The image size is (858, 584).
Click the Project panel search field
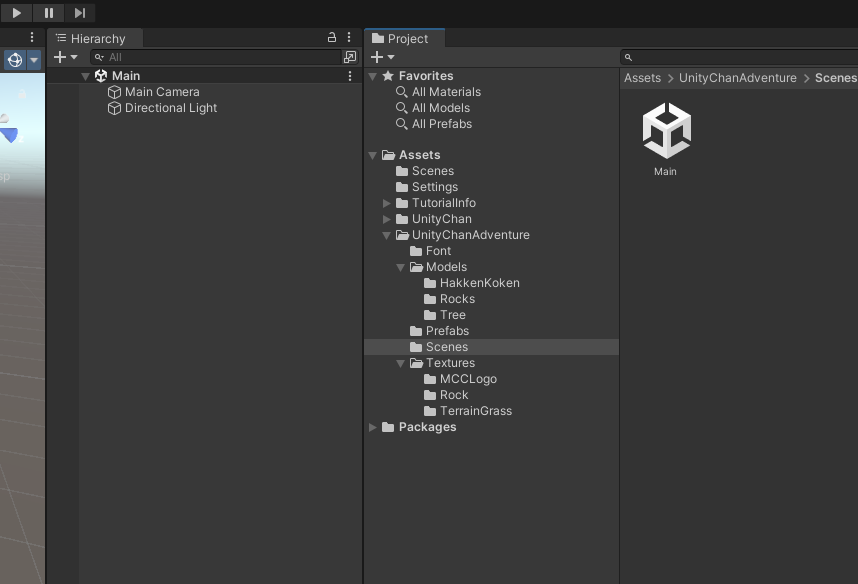click(740, 57)
